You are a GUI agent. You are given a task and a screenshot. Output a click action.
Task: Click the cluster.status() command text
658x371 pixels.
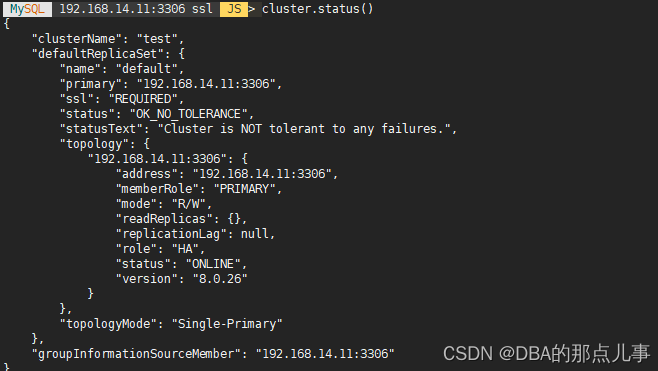click(318, 9)
